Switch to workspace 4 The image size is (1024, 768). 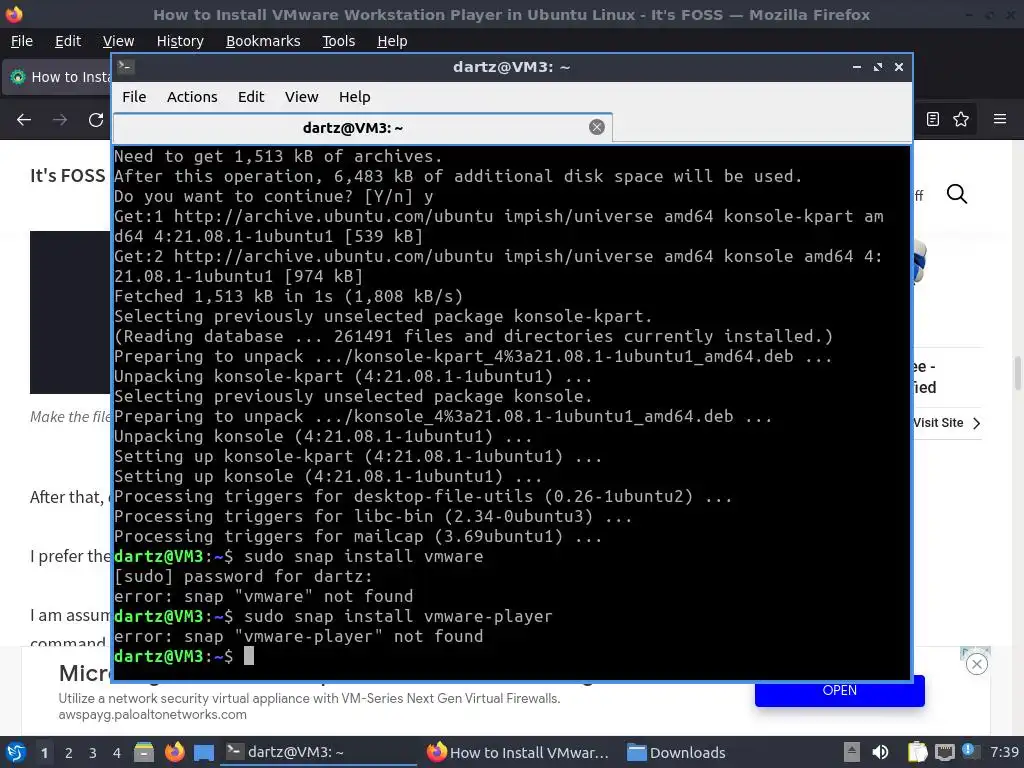coord(117,753)
